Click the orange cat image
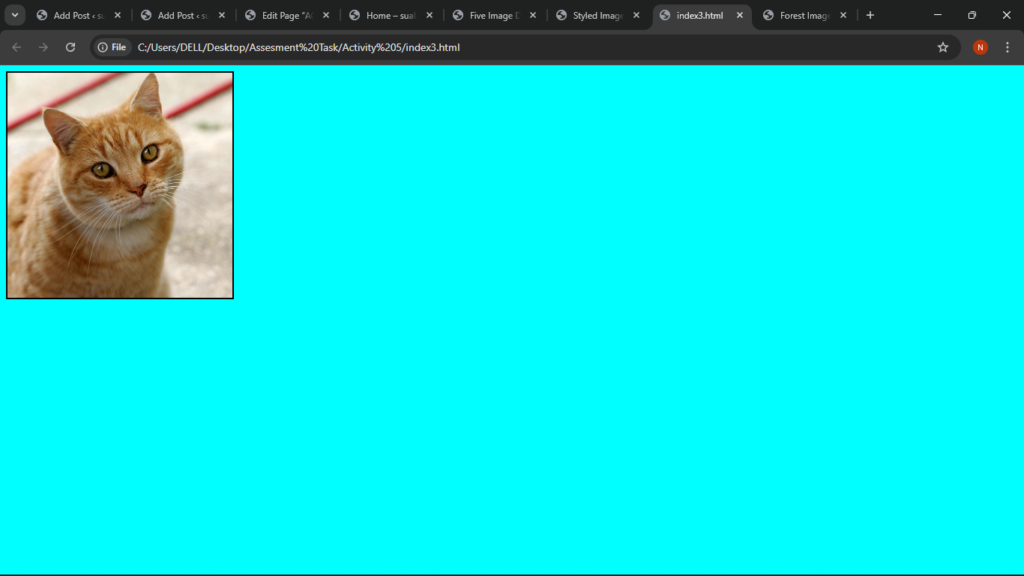 click(120, 185)
